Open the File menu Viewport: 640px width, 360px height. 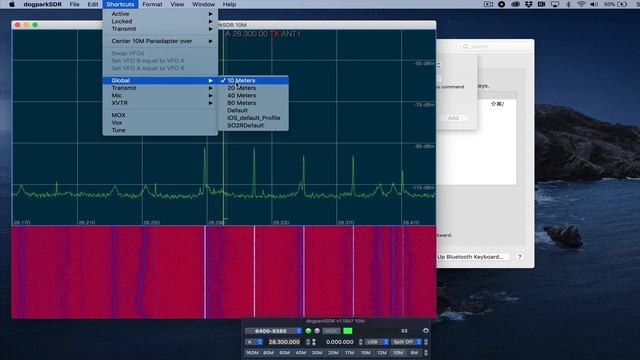click(74, 4)
